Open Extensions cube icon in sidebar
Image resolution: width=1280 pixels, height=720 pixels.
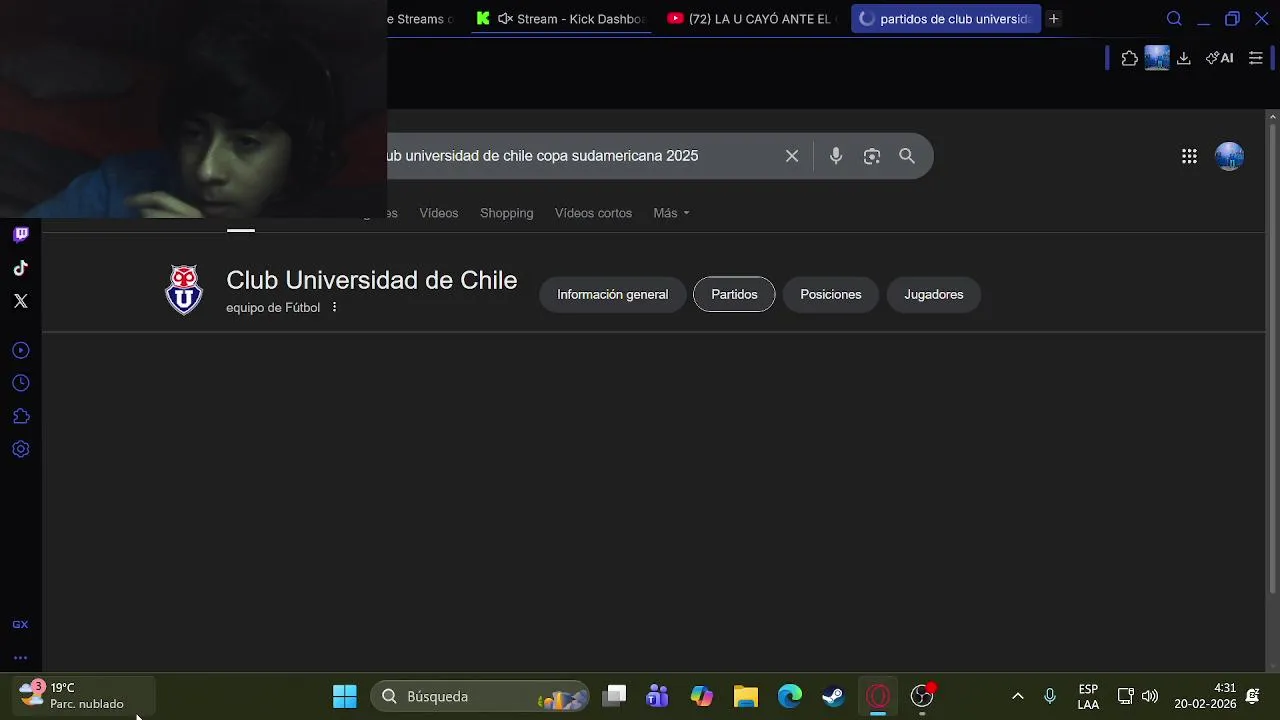[21, 416]
